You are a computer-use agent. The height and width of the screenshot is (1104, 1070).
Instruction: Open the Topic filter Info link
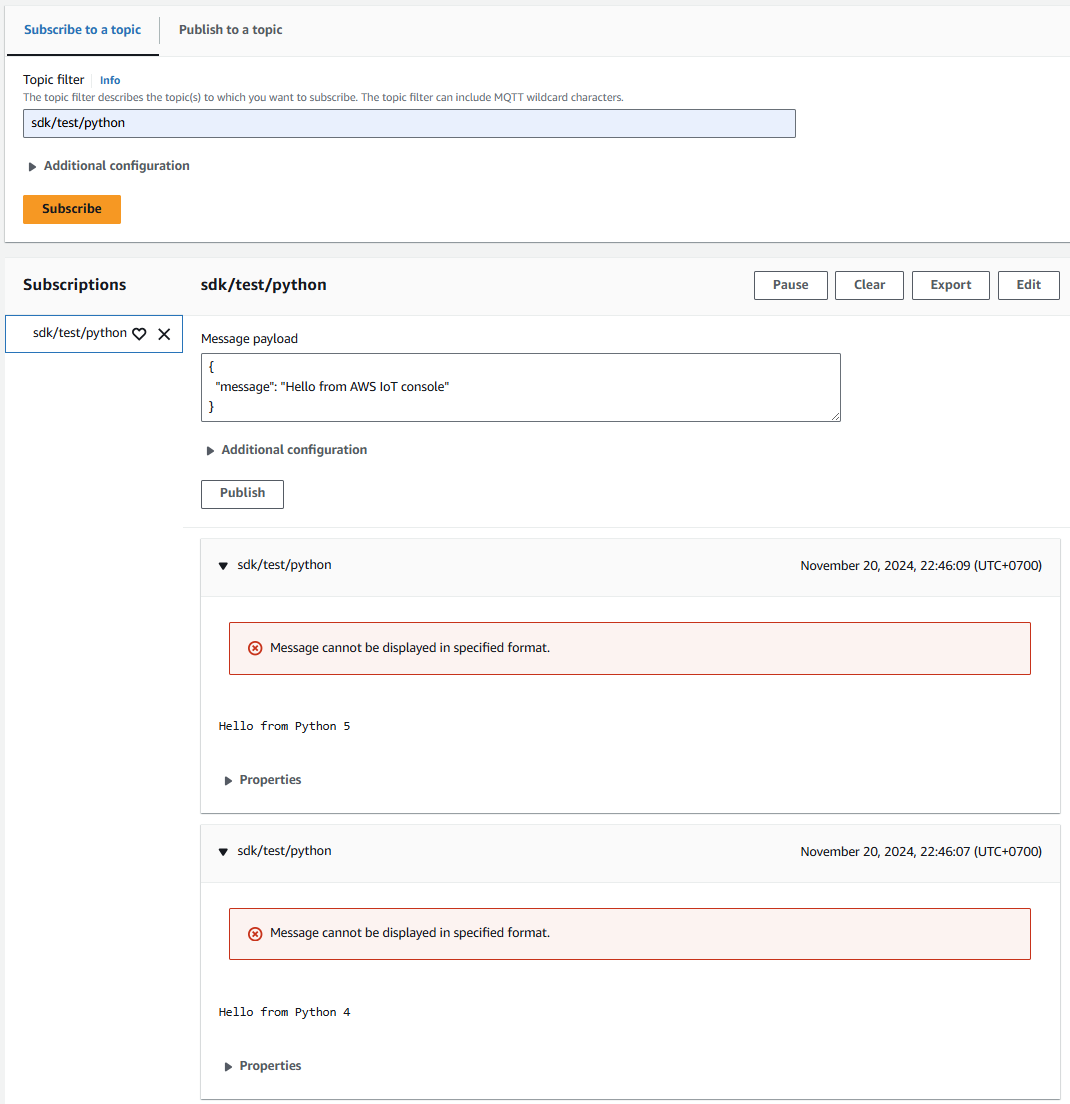(x=110, y=80)
